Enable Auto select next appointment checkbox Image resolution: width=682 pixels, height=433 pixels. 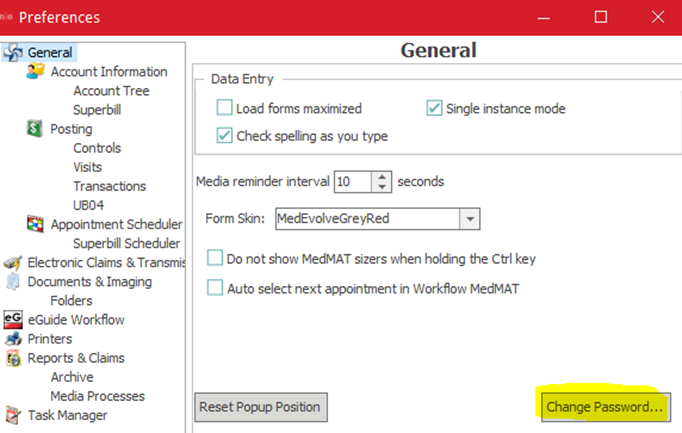pyautogui.click(x=215, y=288)
